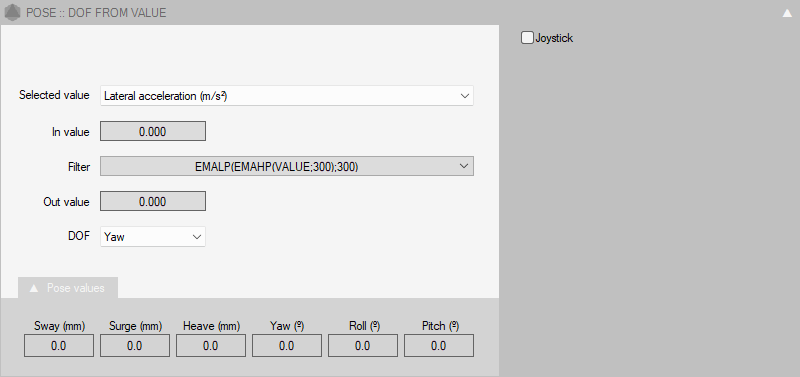Click the Pose values triangle icon
This screenshot has width=800, height=377.
(x=34, y=288)
